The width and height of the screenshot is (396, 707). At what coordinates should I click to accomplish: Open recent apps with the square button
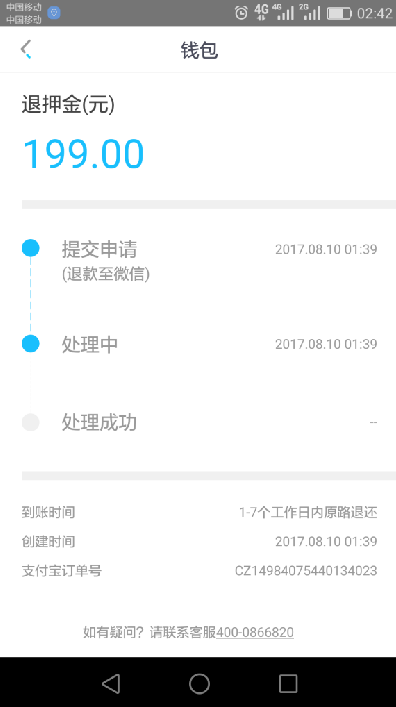coord(287,683)
